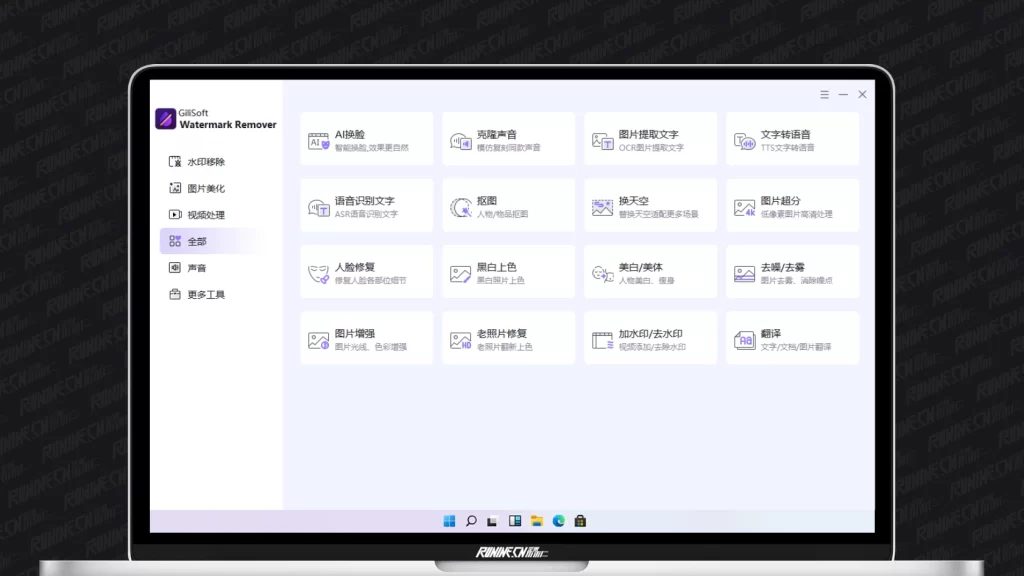Open 更多工具 in the sidebar
The image size is (1024, 576).
click(x=205, y=295)
